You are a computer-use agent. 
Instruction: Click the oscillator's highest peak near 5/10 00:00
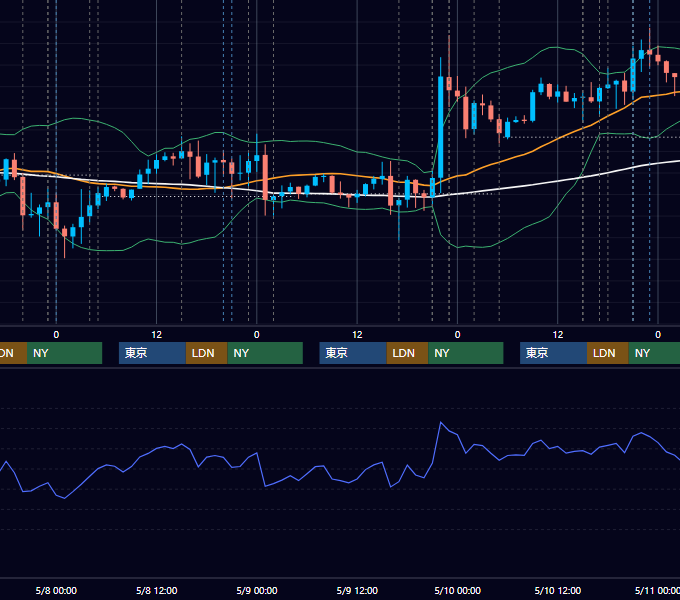(441, 422)
